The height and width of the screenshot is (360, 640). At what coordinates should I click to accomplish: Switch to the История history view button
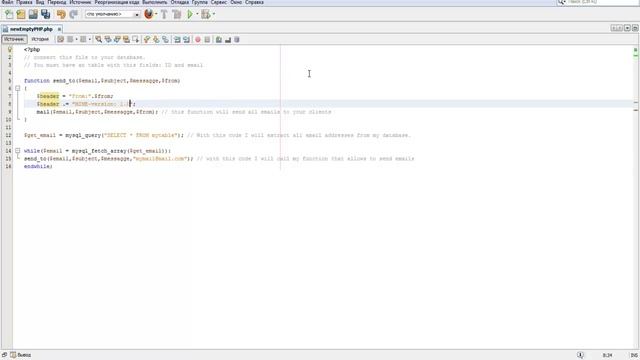40,39
